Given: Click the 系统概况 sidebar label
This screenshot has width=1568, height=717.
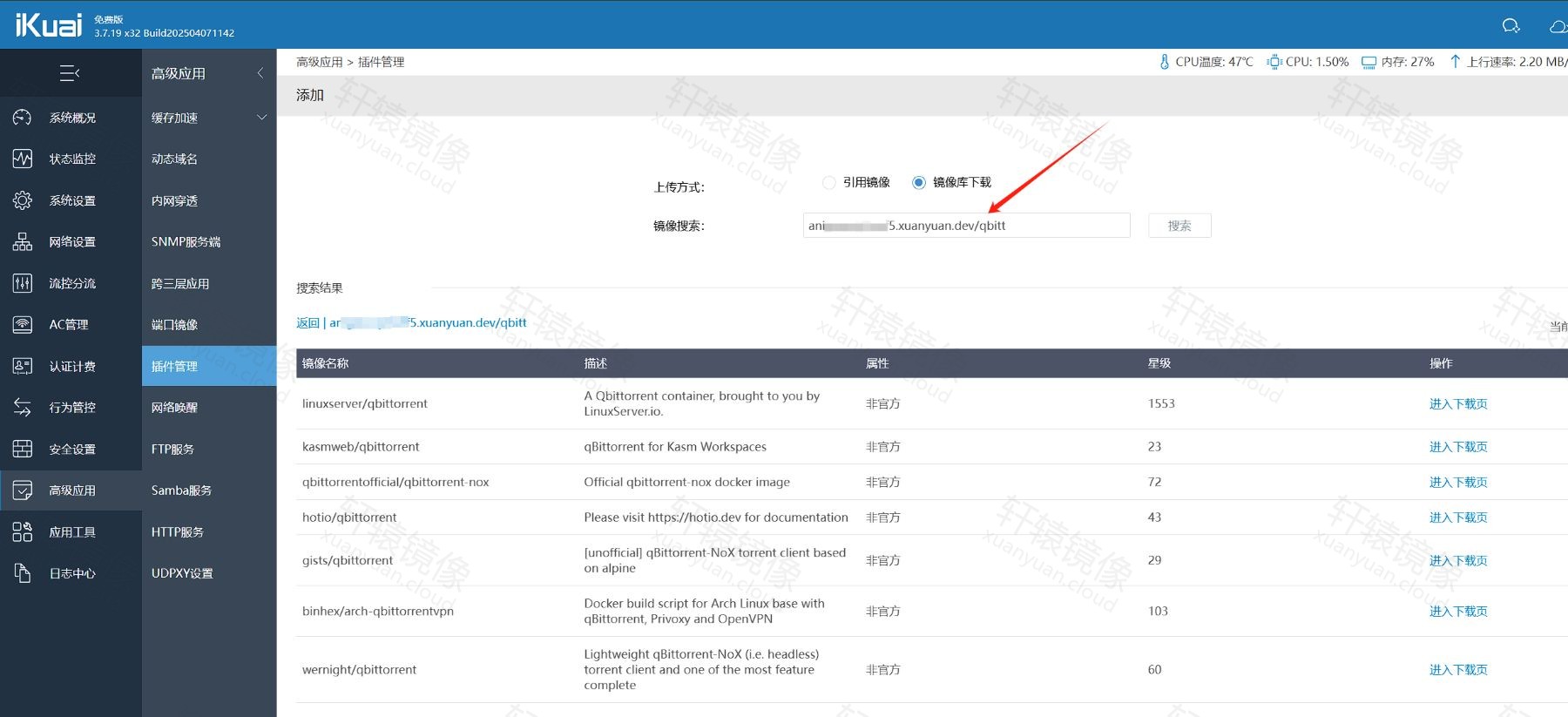Looking at the screenshot, I should click(72, 118).
